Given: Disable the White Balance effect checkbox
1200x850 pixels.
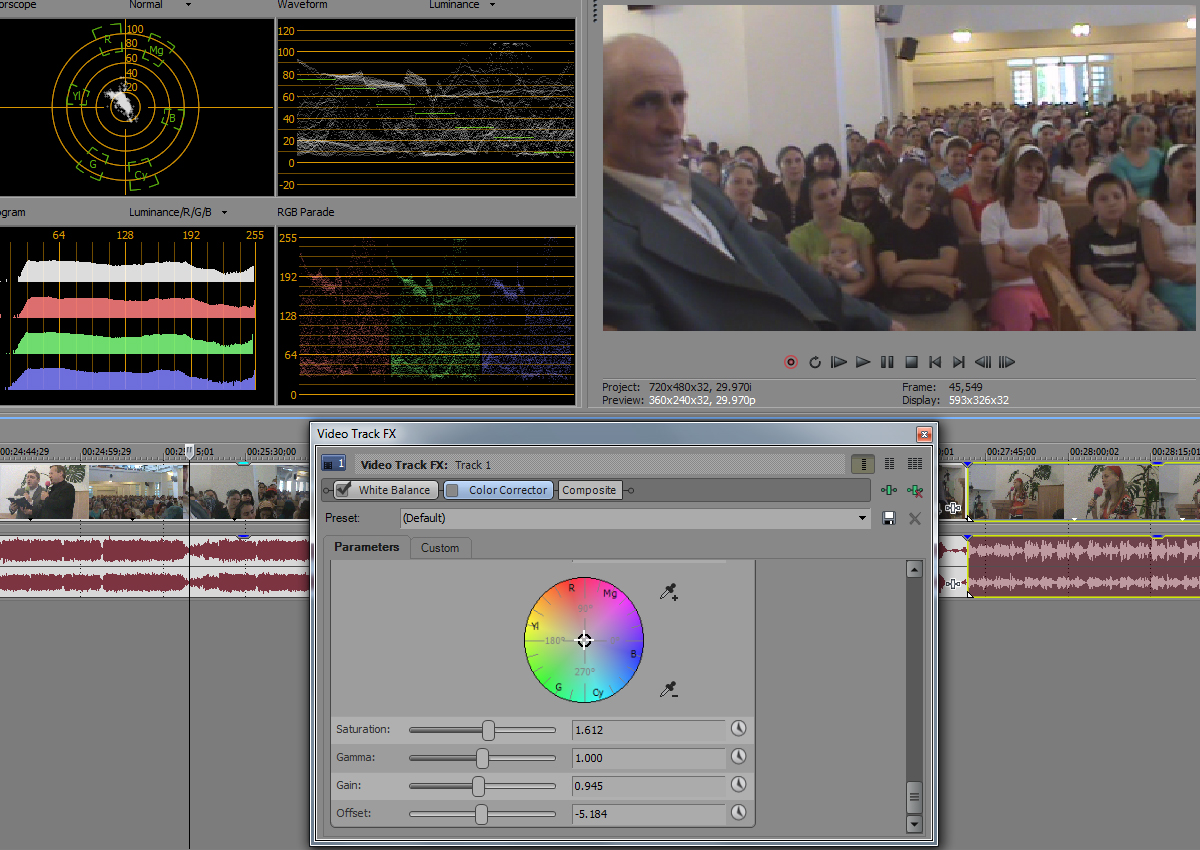Looking at the screenshot, I should click(x=344, y=490).
